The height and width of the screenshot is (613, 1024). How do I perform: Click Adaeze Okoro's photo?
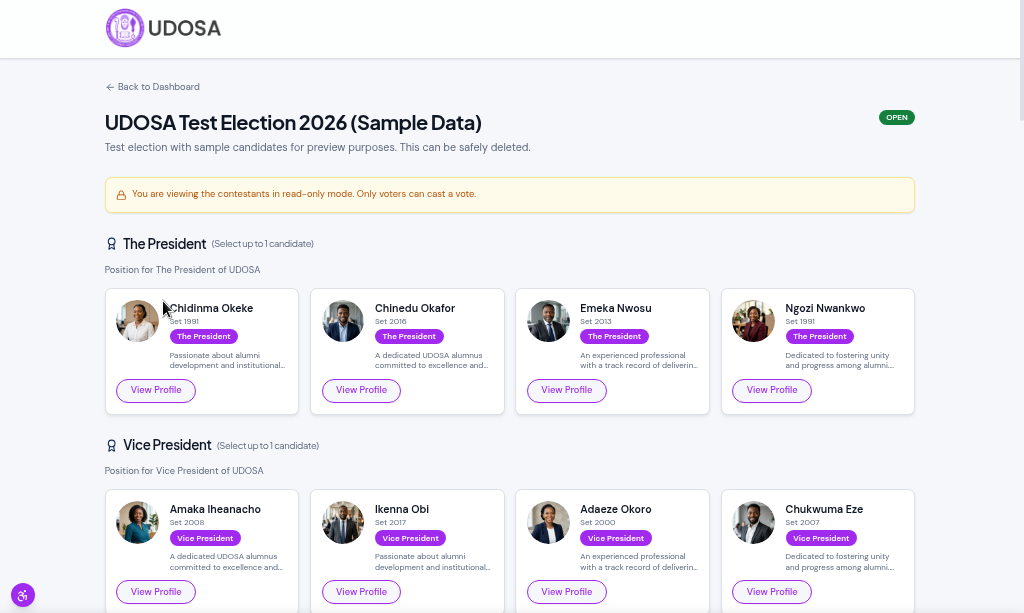[x=548, y=522]
